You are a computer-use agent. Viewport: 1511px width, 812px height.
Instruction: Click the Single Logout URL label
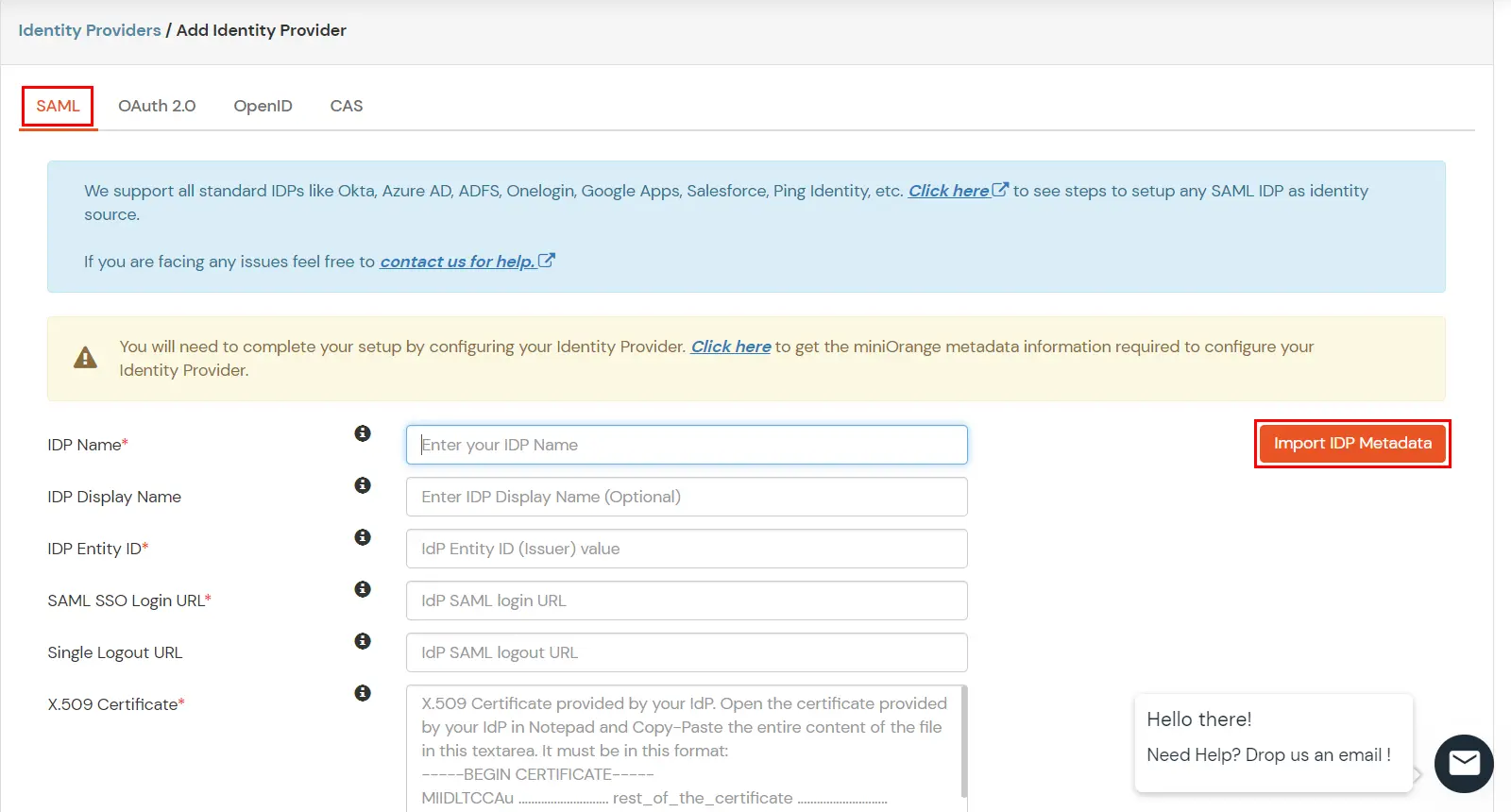[x=115, y=652]
